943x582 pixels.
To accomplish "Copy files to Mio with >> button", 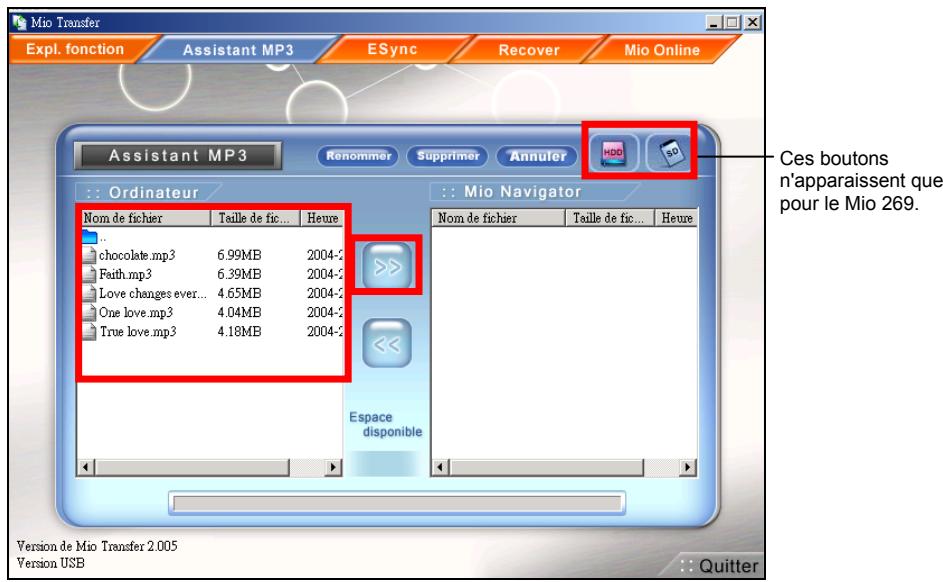I will (387, 266).
